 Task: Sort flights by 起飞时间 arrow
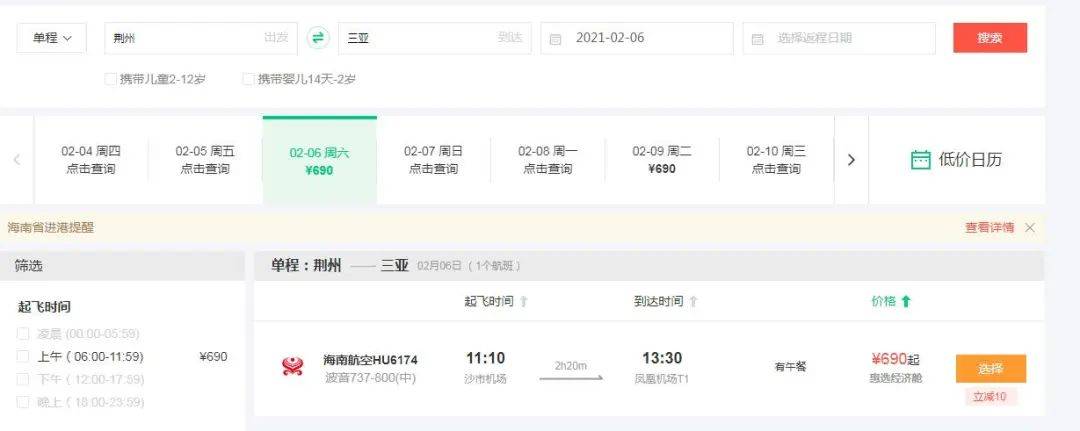click(x=523, y=302)
